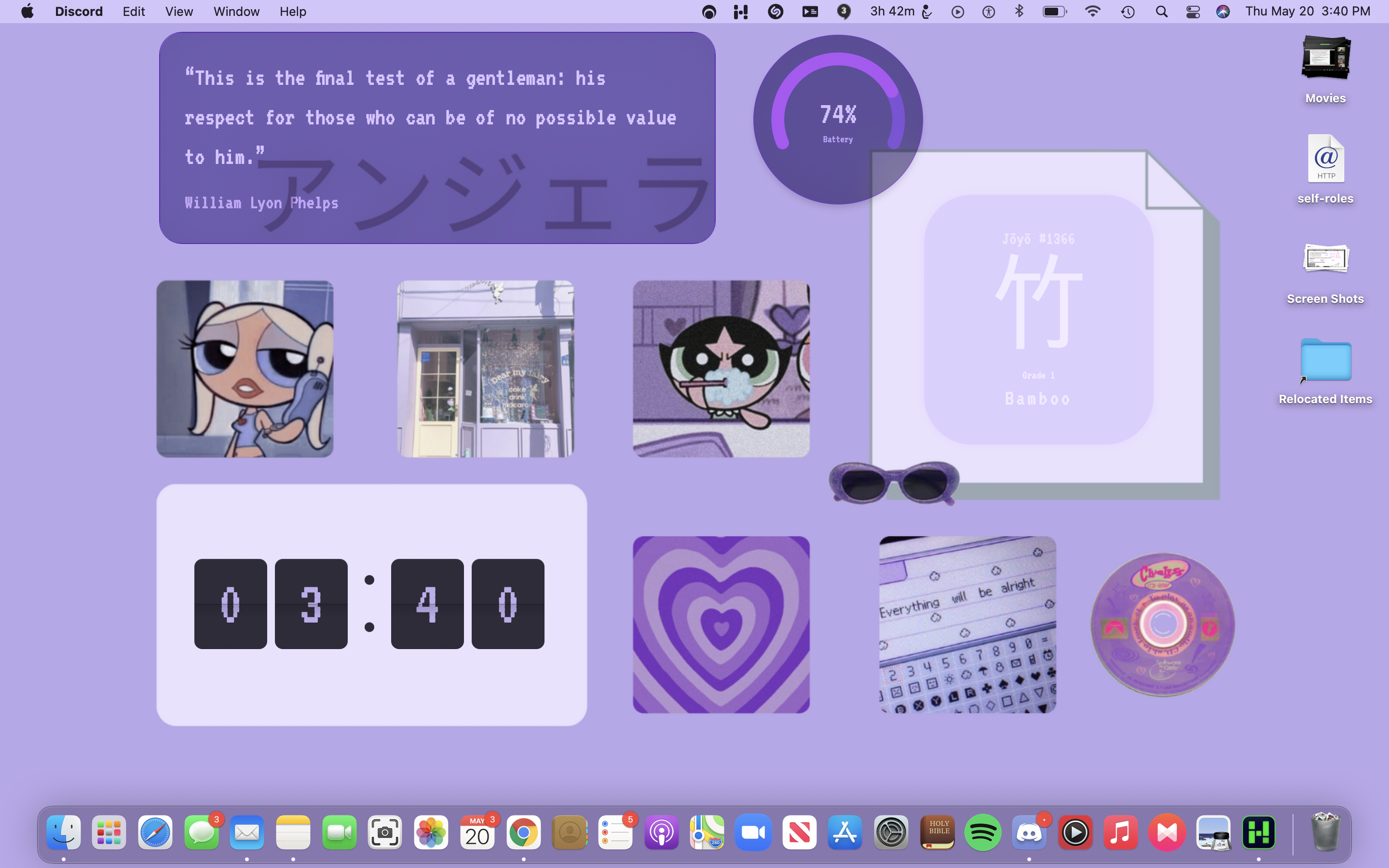Viewport: 1389px width, 868px height.
Task: Open Control Center in menu bar
Action: coord(1193,12)
